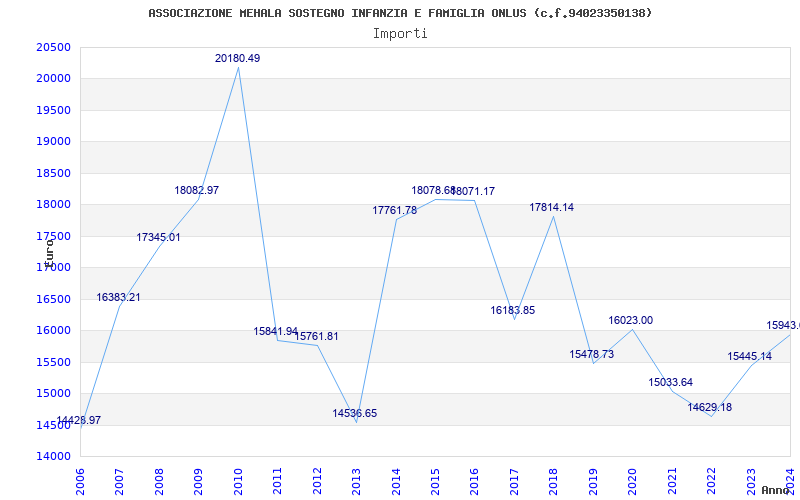Click the data label 15033.64
Viewport: 800px width, 500px height.
click(x=670, y=382)
